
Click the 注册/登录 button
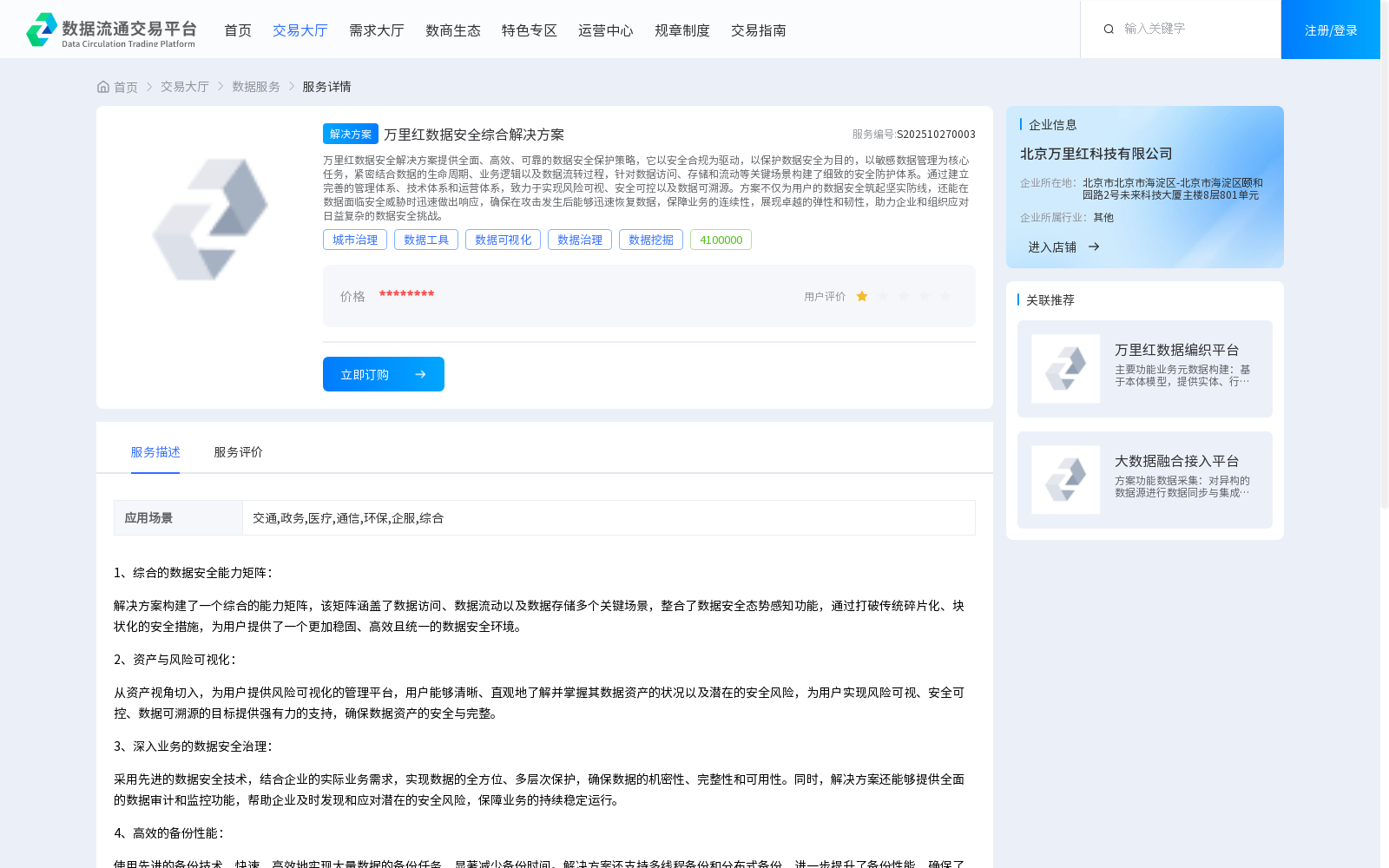click(1331, 30)
